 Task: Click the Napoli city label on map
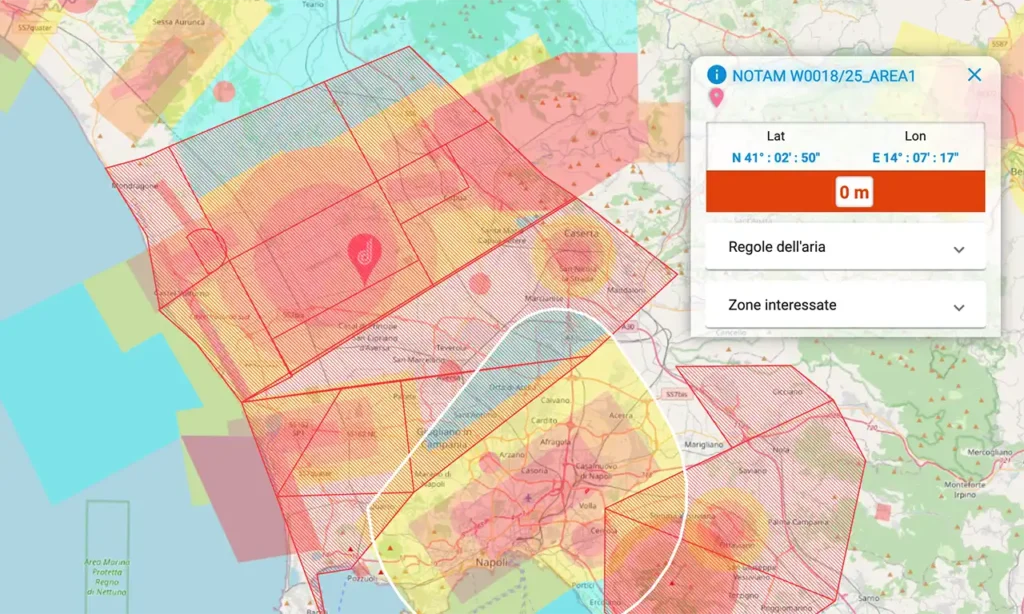click(x=491, y=562)
